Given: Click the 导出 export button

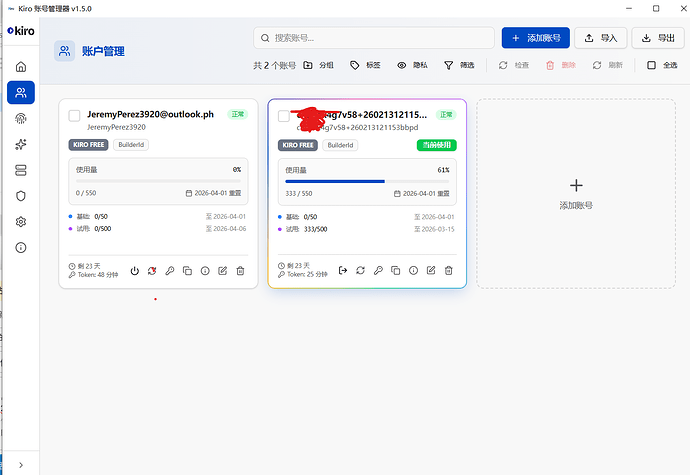Looking at the screenshot, I should pyautogui.click(x=658, y=38).
